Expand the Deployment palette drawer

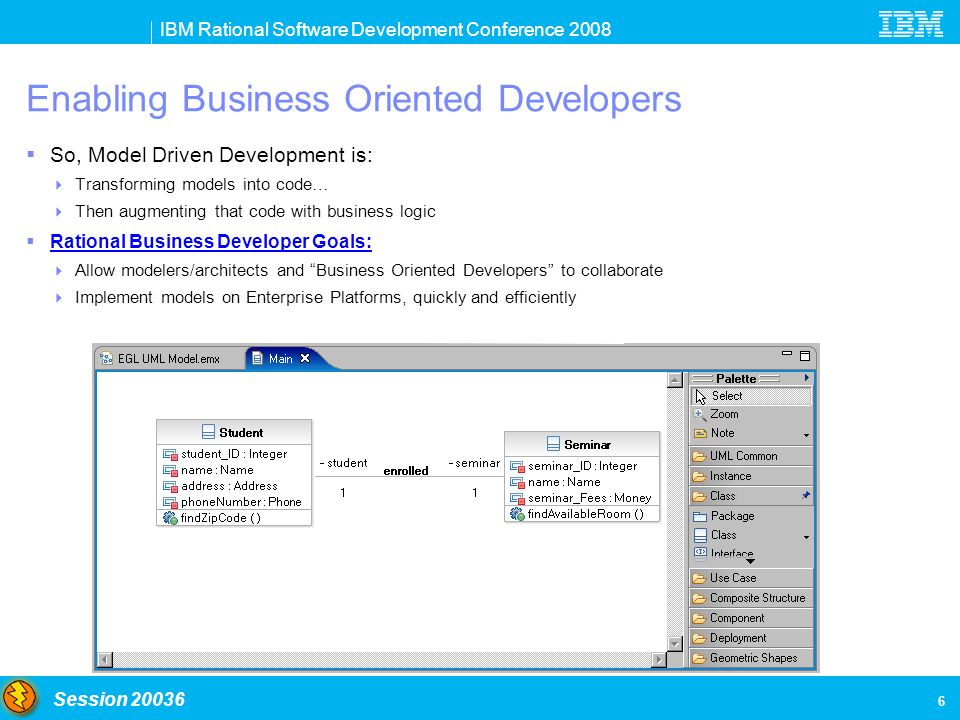coord(751,638)
